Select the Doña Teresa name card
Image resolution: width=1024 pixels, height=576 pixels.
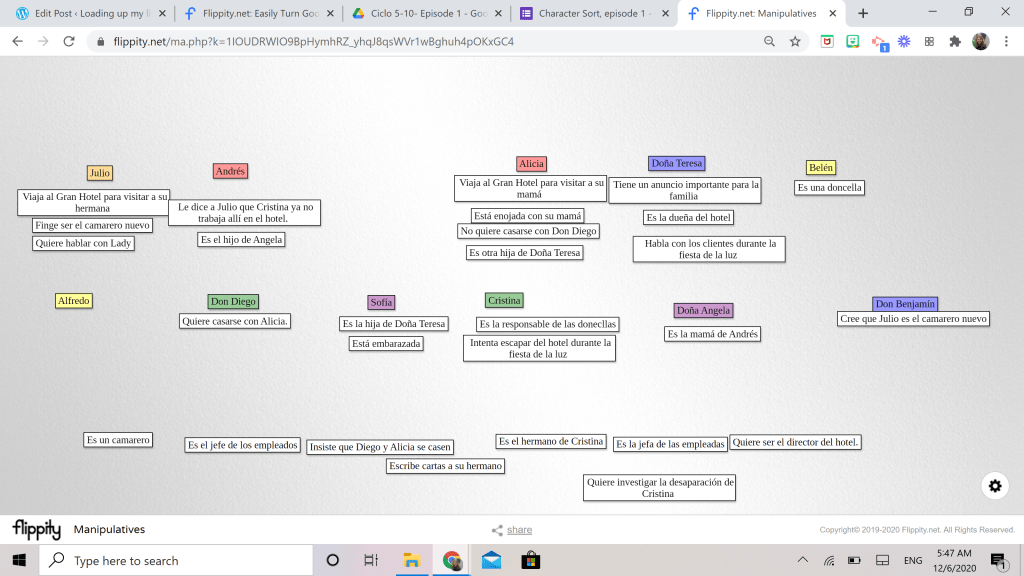pyautogui.click(x=676, y=163)
